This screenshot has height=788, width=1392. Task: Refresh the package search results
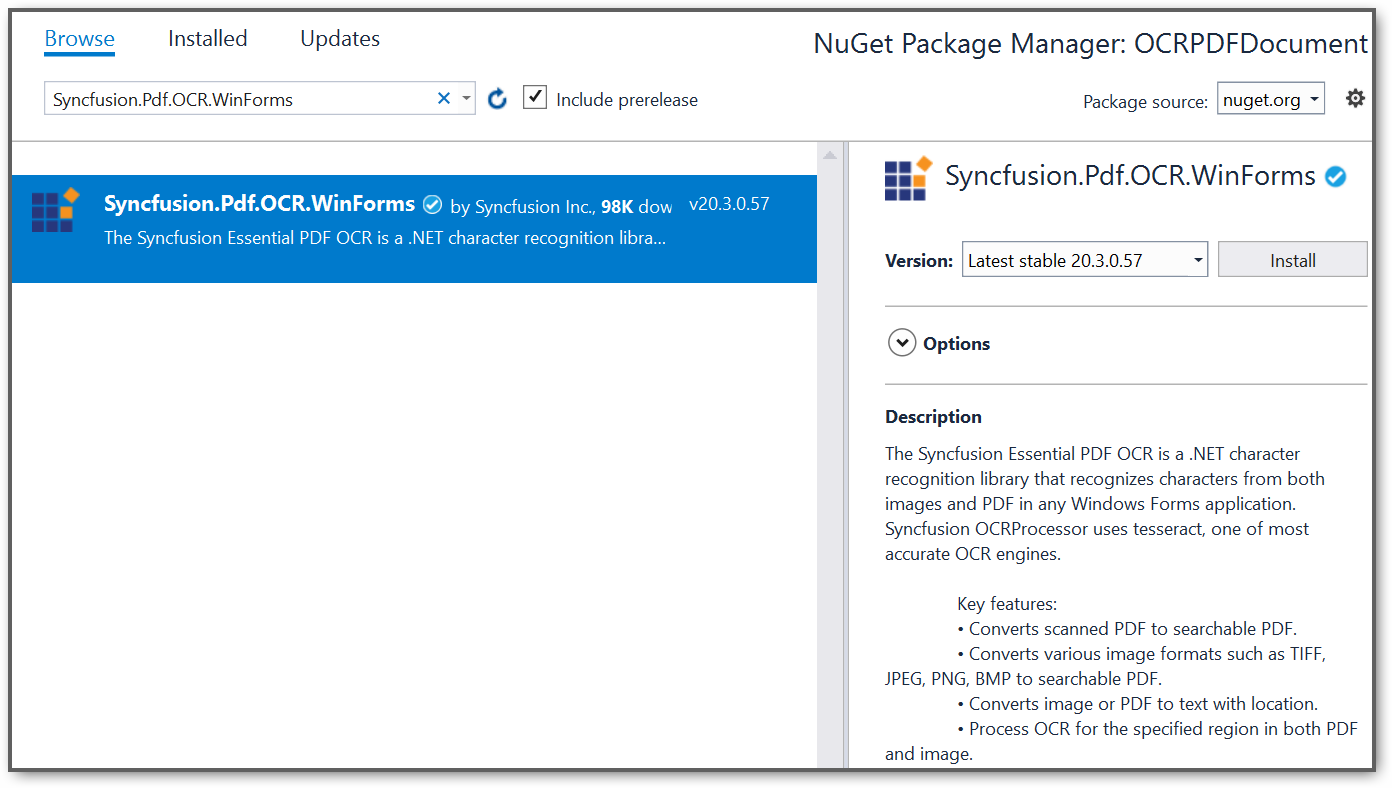[x=497, y=98]
